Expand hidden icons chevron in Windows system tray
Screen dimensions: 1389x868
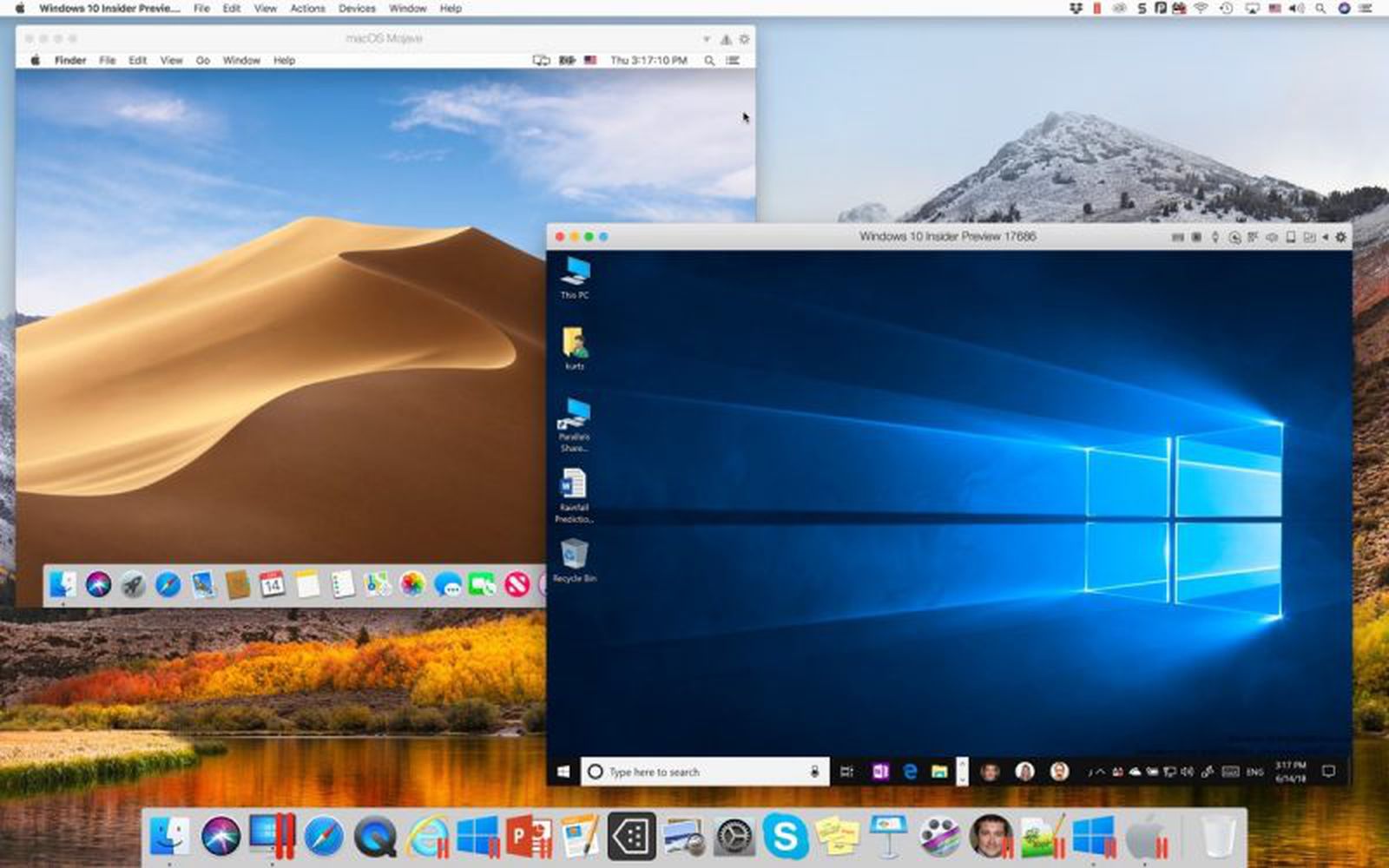(1100, 771)
